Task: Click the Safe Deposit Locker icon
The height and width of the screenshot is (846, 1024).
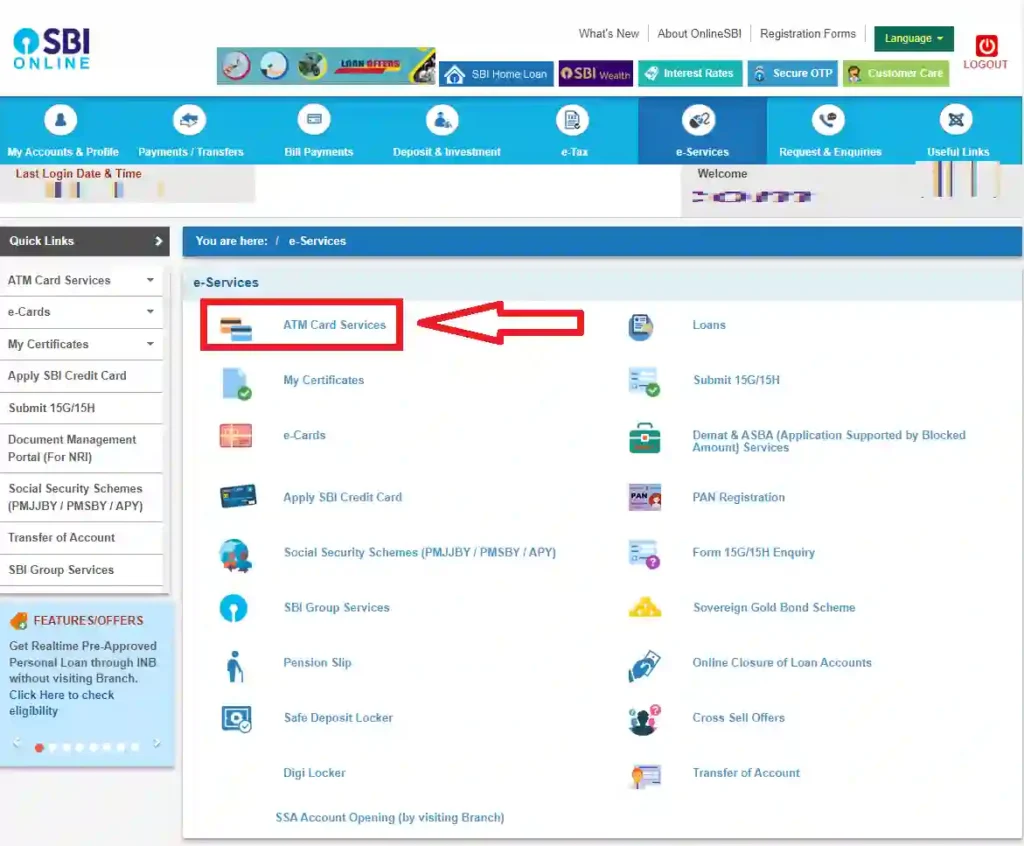Action: pos(236,719)
